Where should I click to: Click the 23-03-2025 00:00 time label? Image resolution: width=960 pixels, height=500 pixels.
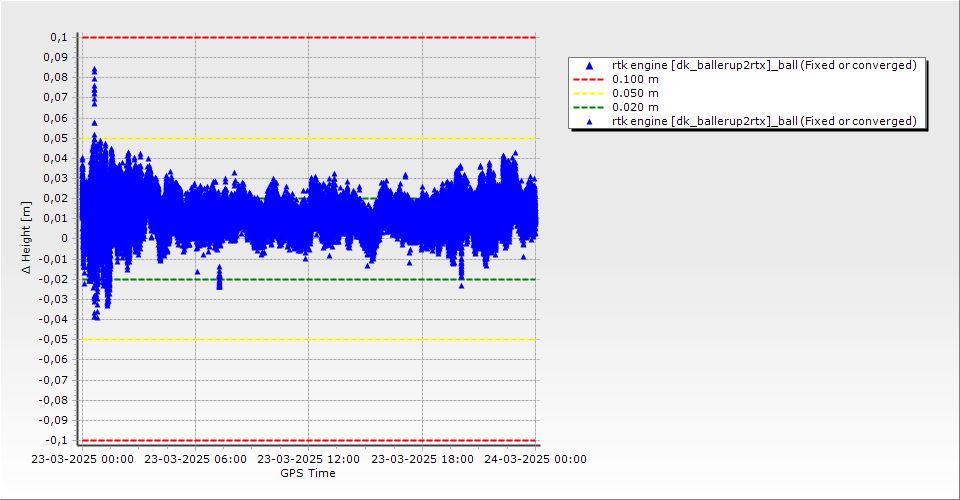point(83,459)
